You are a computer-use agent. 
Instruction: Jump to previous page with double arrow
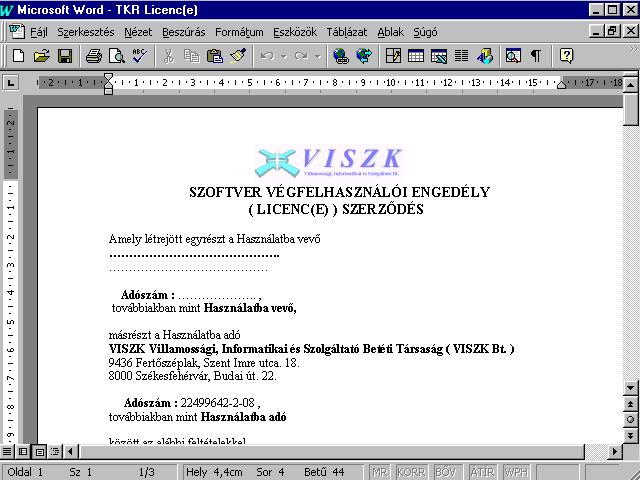point(630,404)
